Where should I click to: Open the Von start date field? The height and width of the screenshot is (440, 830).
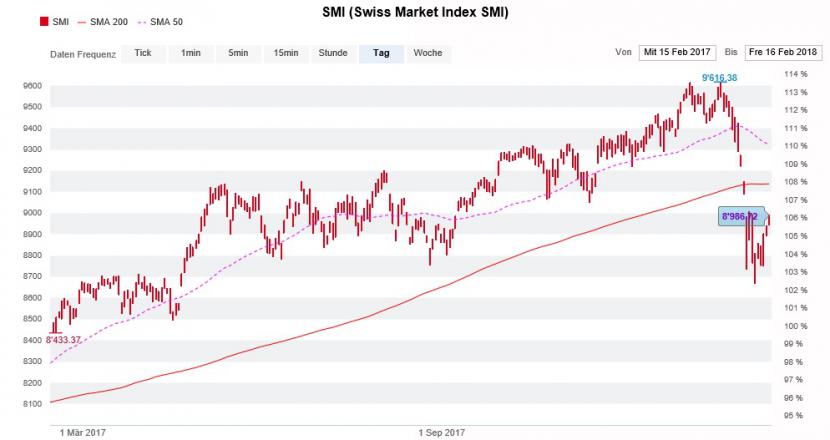676,52
